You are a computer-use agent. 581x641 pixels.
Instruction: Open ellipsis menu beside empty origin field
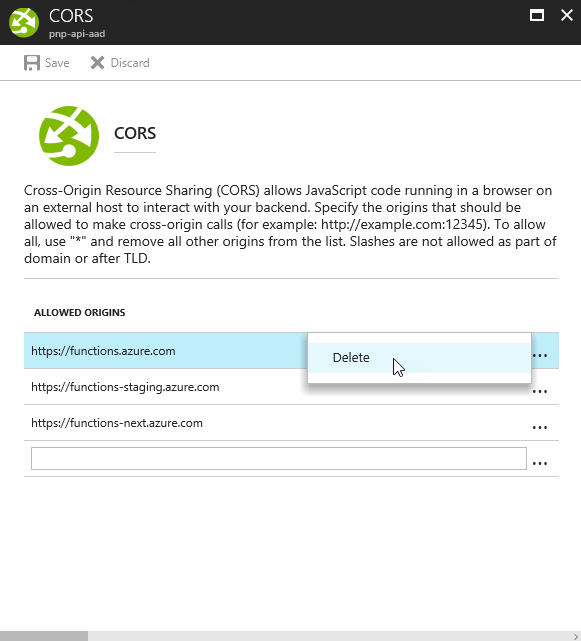coord(540,464)
